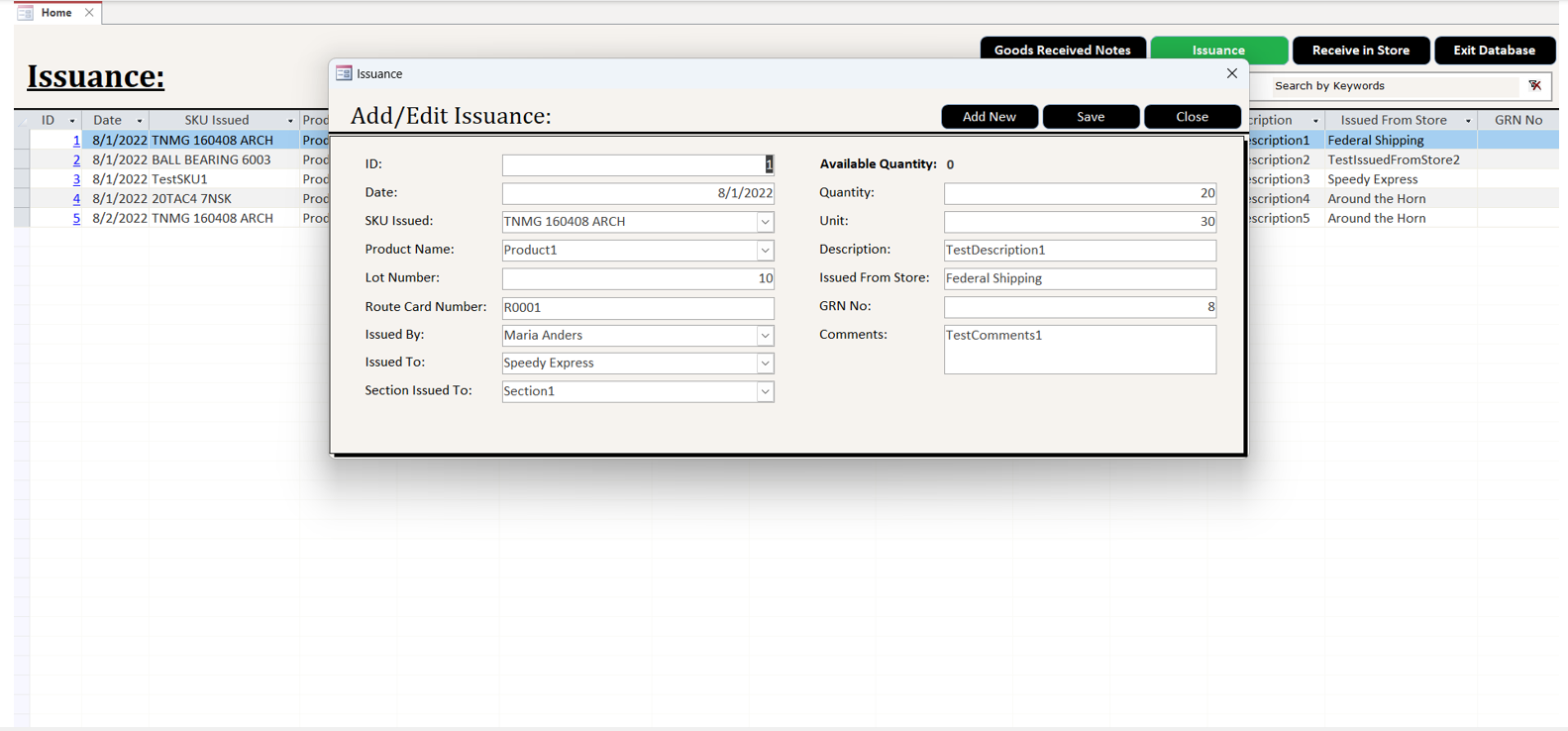Screen dimensions: 1568x731
Task: Switch to Goods Received Notes tab
Action: pyautogui.click(x=1062, y=50)
